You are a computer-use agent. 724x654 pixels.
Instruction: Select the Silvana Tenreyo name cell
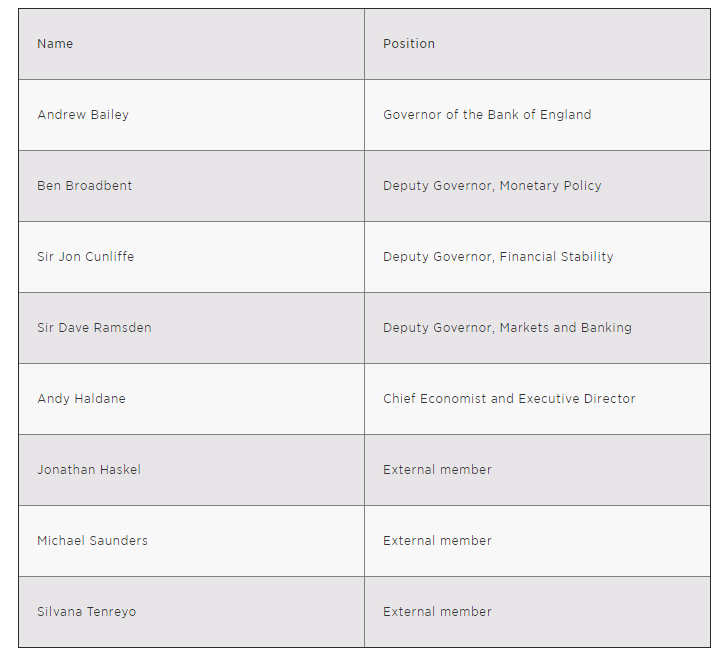[x=87, y=612]
